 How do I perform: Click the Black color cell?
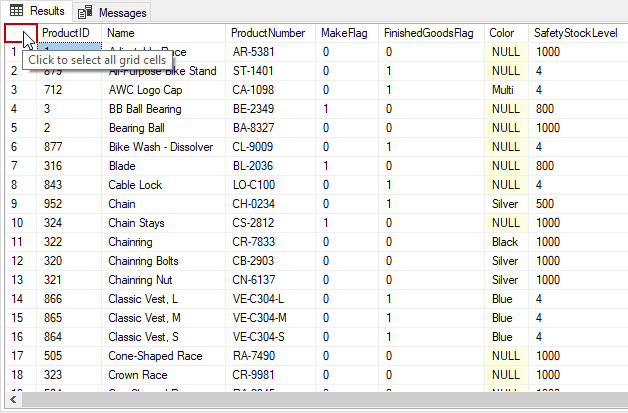507,242
